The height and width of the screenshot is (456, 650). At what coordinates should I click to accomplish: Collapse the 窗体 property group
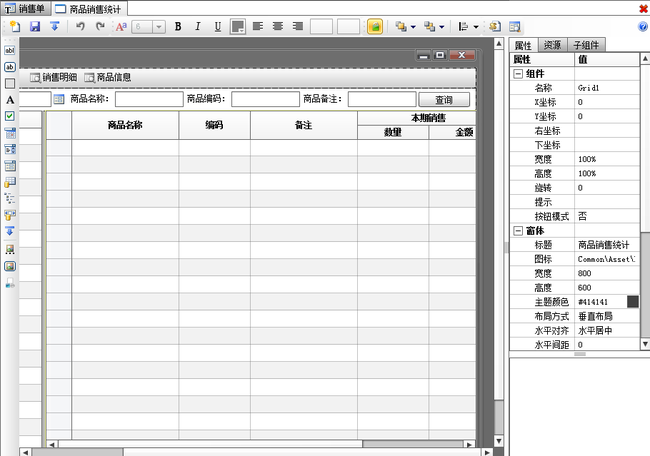tap(518, 230)
